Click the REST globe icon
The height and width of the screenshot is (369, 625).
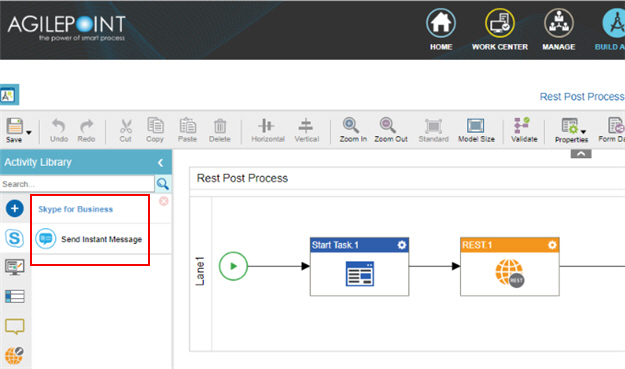coord(509,273)
